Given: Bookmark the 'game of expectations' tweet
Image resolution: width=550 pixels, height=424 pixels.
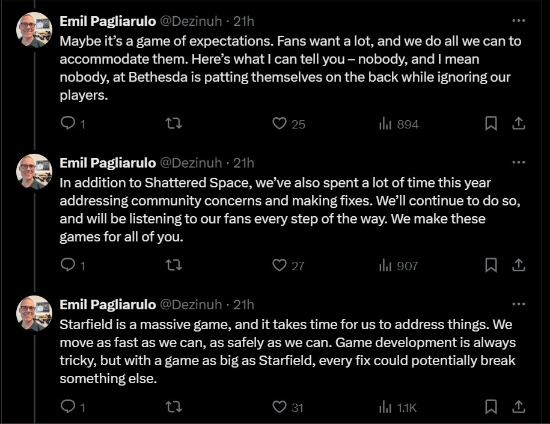Looking at the screenshot, I should 491,123.
